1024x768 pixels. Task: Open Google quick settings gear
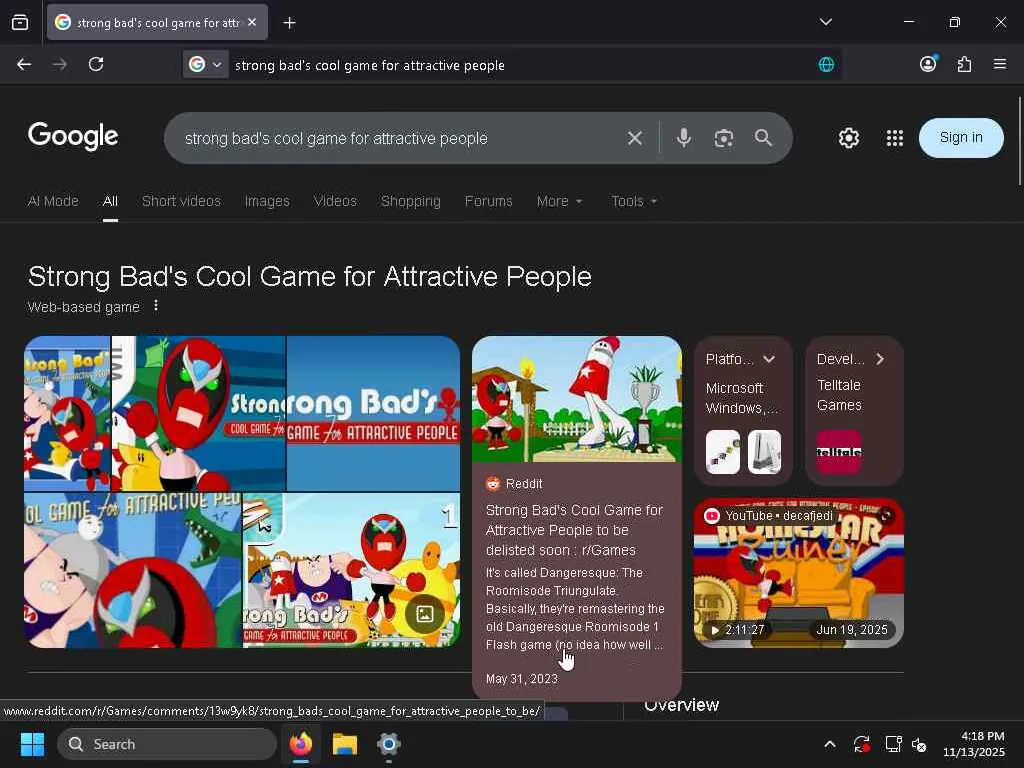[848, 138]
